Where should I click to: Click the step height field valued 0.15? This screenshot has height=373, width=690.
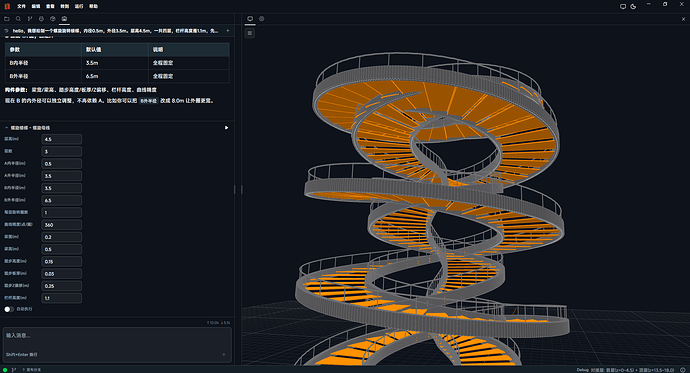tap(62, 261)
